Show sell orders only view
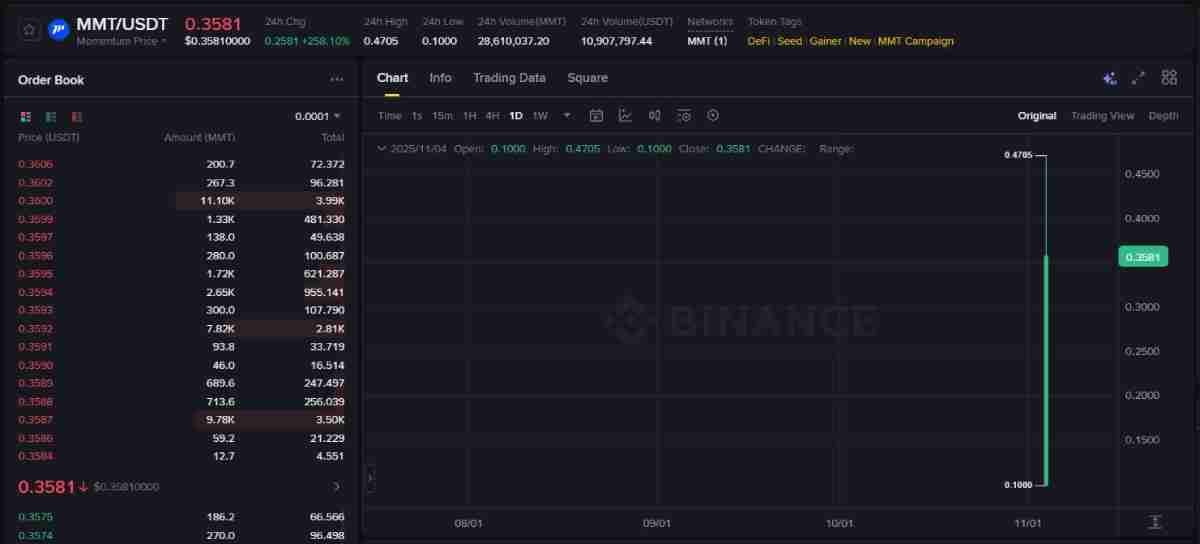 (x=77, y=116)
